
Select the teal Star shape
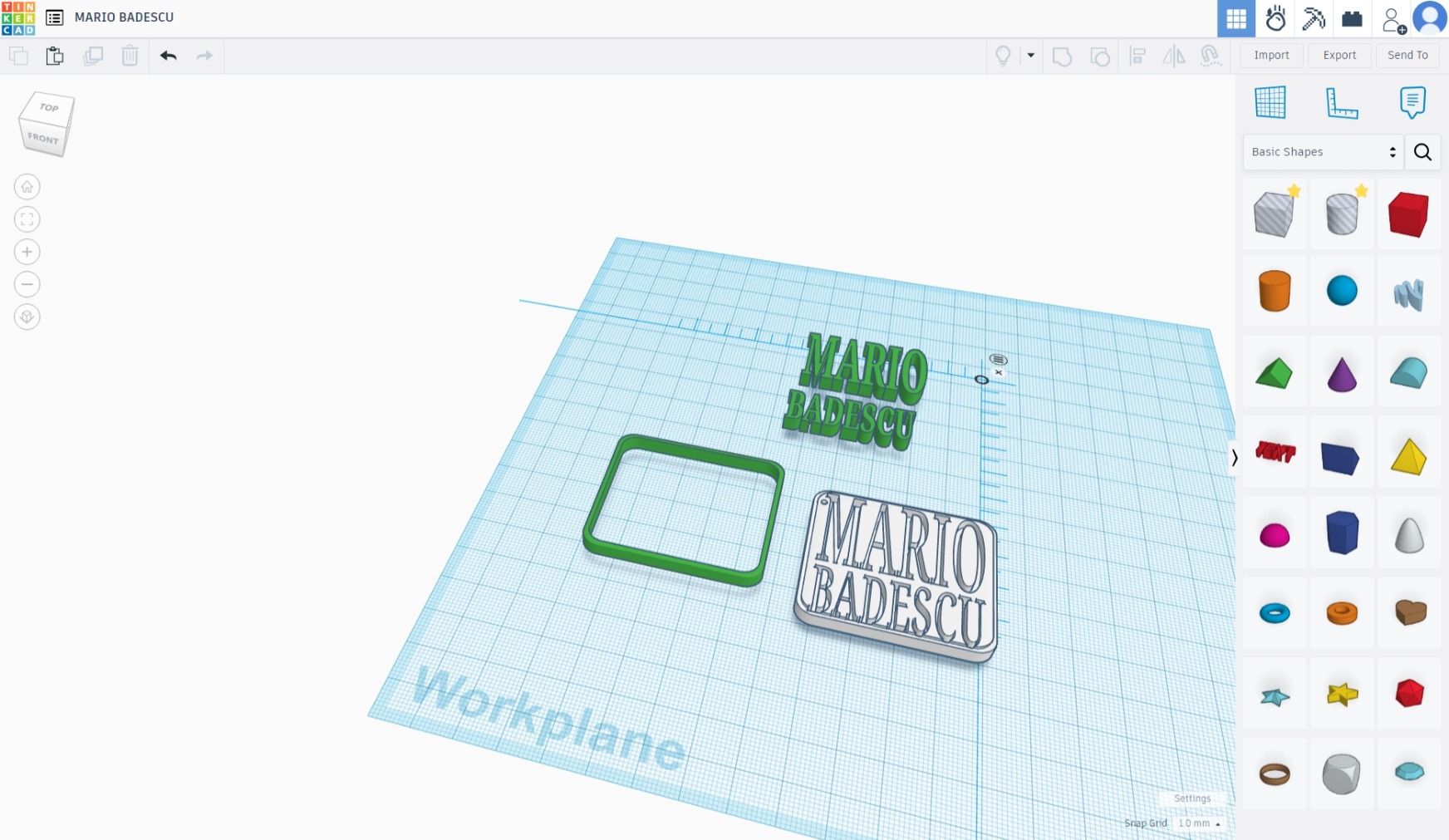[x=1275, y=696]
